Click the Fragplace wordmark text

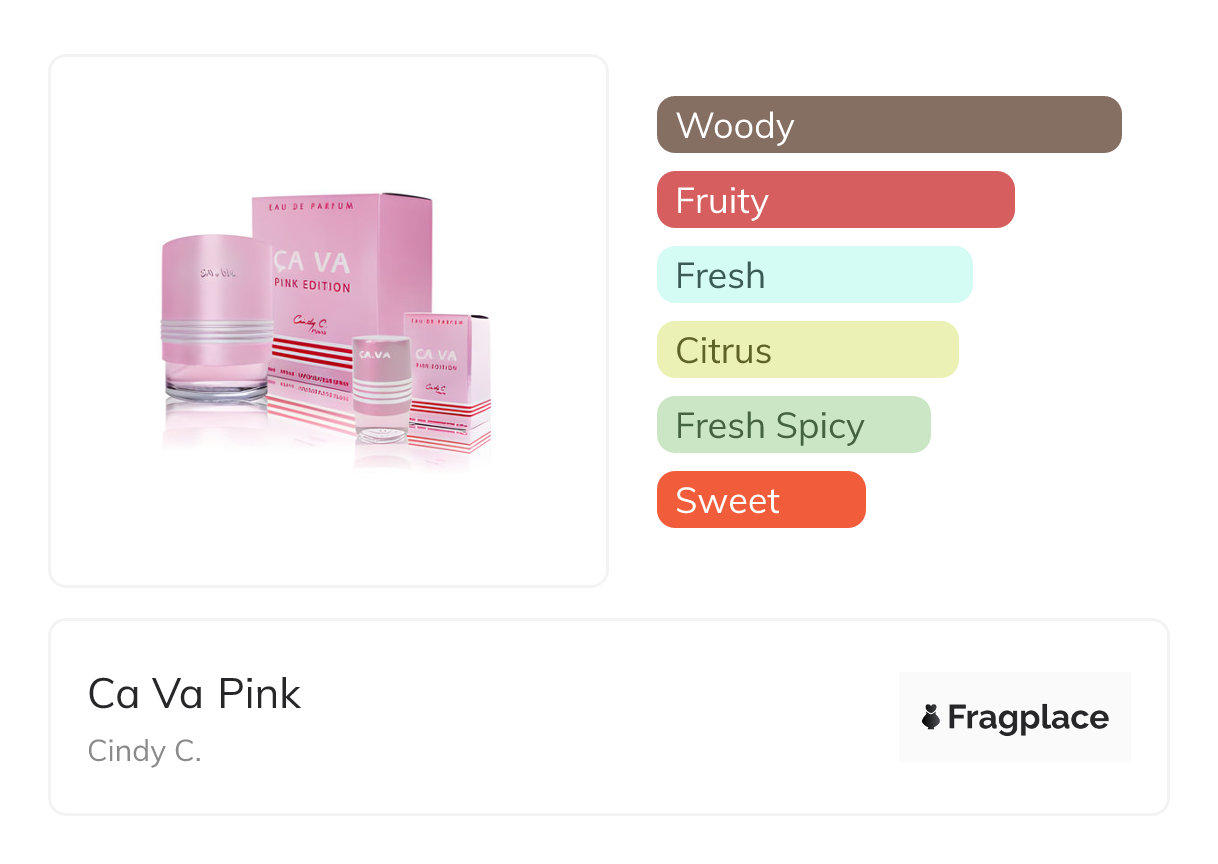[1028, 718]
